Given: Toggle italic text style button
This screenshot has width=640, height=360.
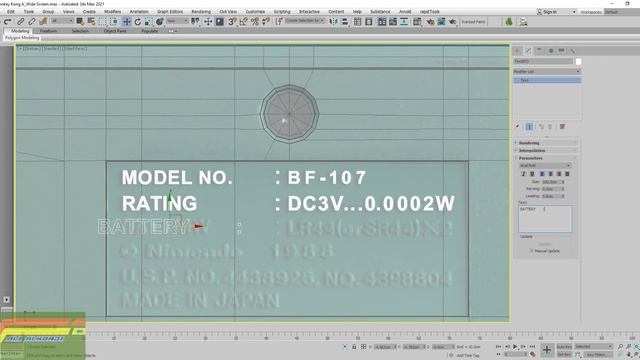Looking at the screenshot, I should coord(523,174).
